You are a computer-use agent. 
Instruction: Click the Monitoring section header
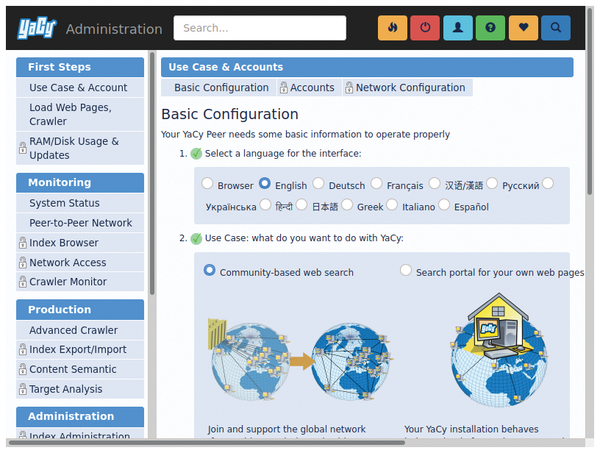coord(80,183)
